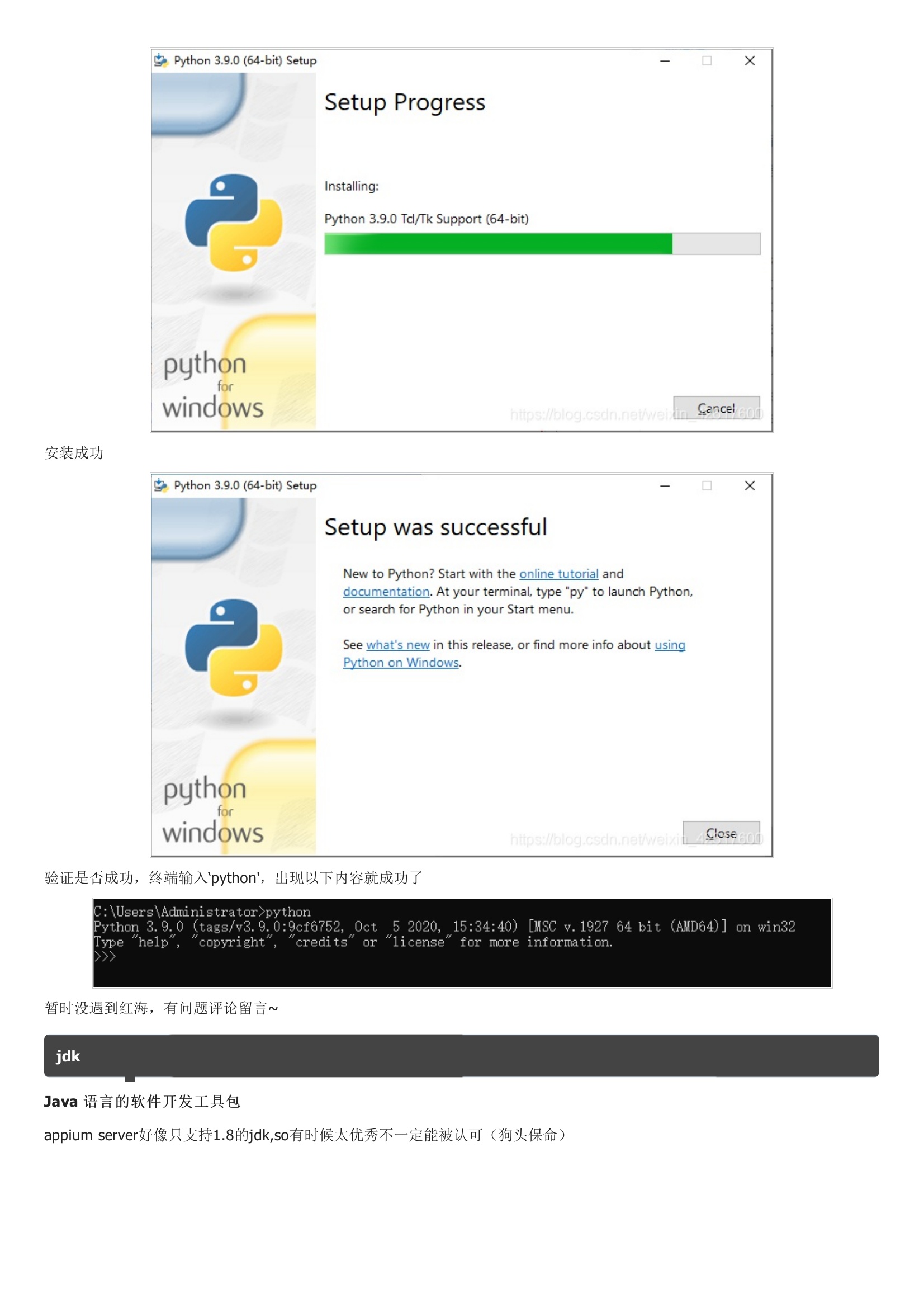The height and width of the screenshot is (1308, 924).
Task: Minimize the Setup Progress window
Action: tap(665, 60)
